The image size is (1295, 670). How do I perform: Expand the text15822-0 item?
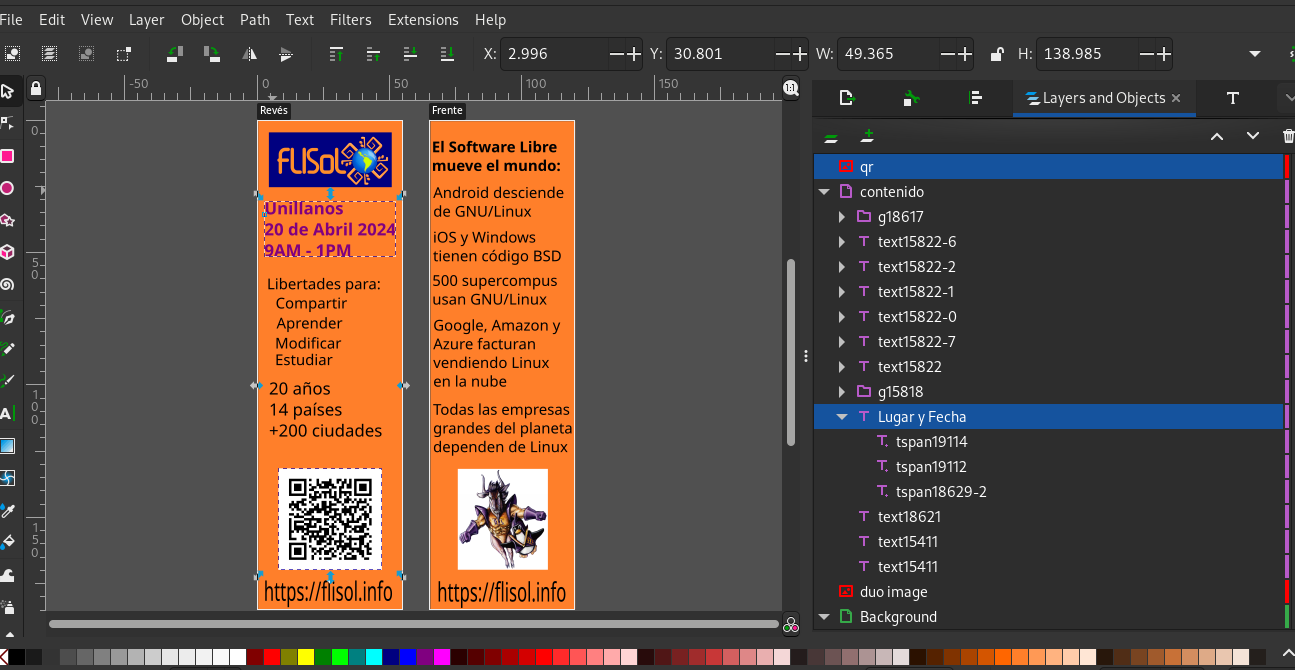[842, 317]
